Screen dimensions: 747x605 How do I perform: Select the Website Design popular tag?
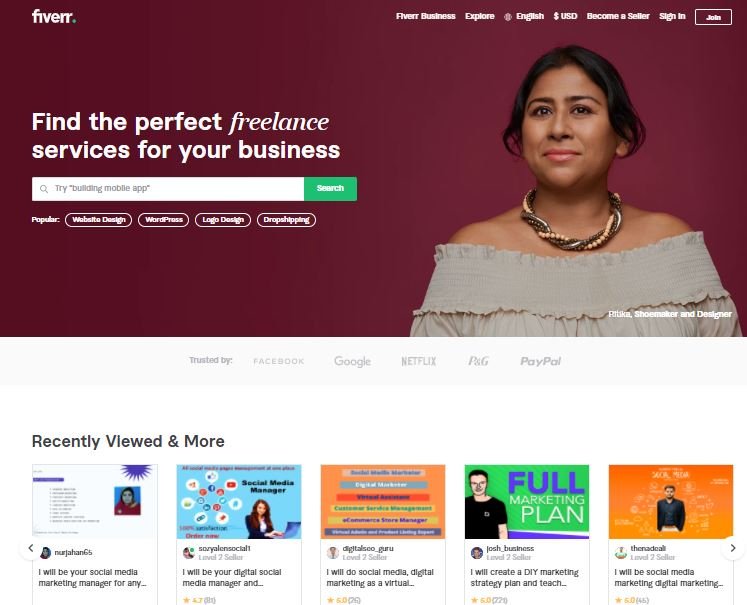[x=99, y=220]
